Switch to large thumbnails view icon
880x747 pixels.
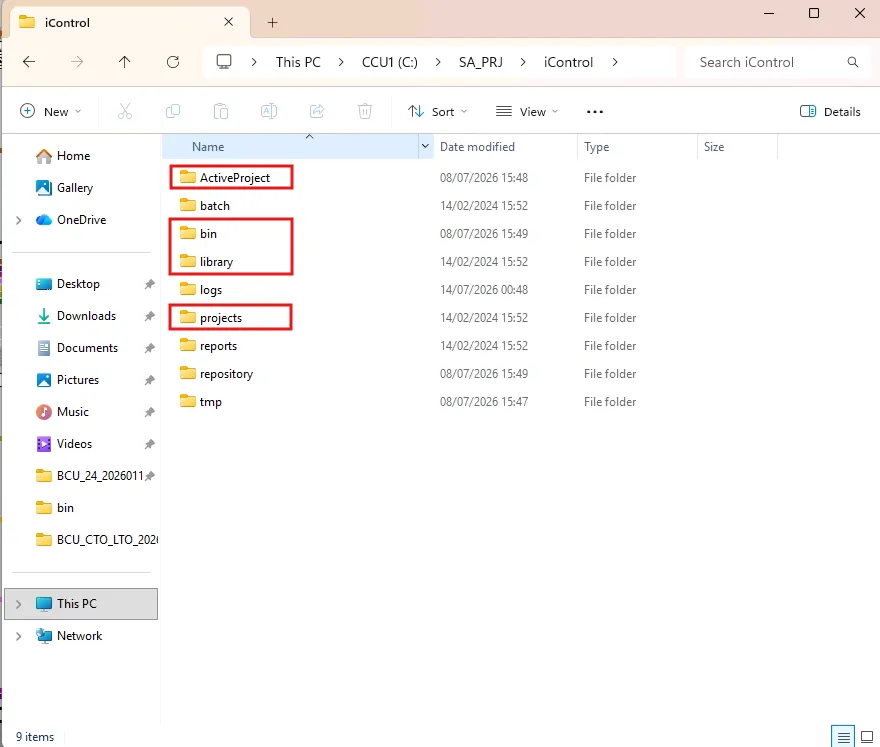[867, 736]
